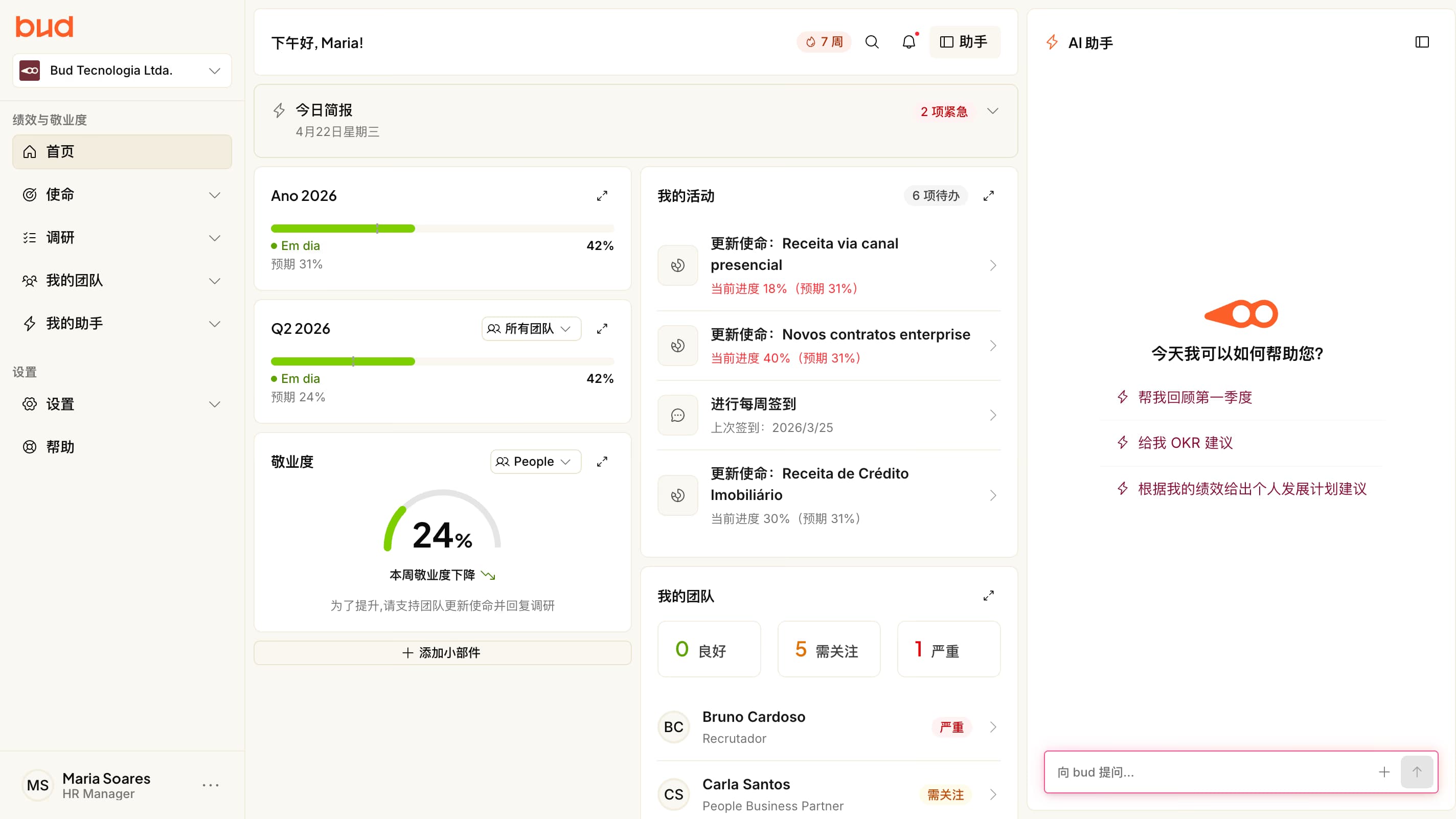The height and width of the screenshot is (819, 1456).
Task: Expand the Ano 2026 card to fullscreen
Action: tap(602, 196)
